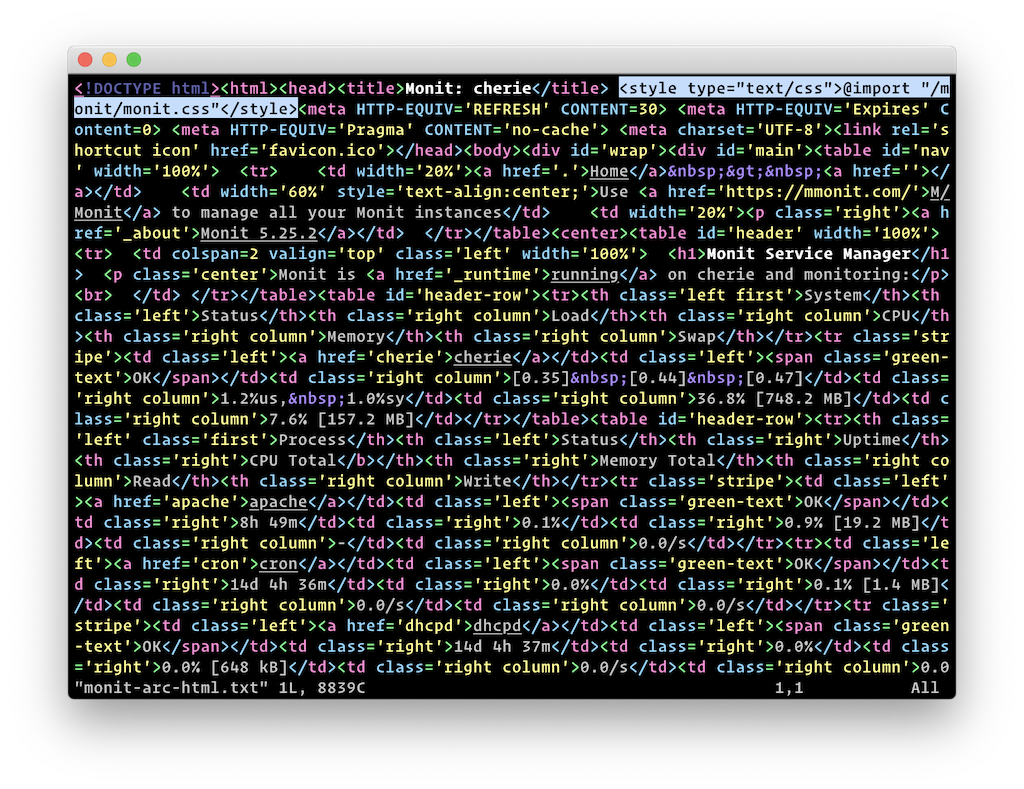
Task: Click the "CPU Total" header text
Action: coord(293,461)
